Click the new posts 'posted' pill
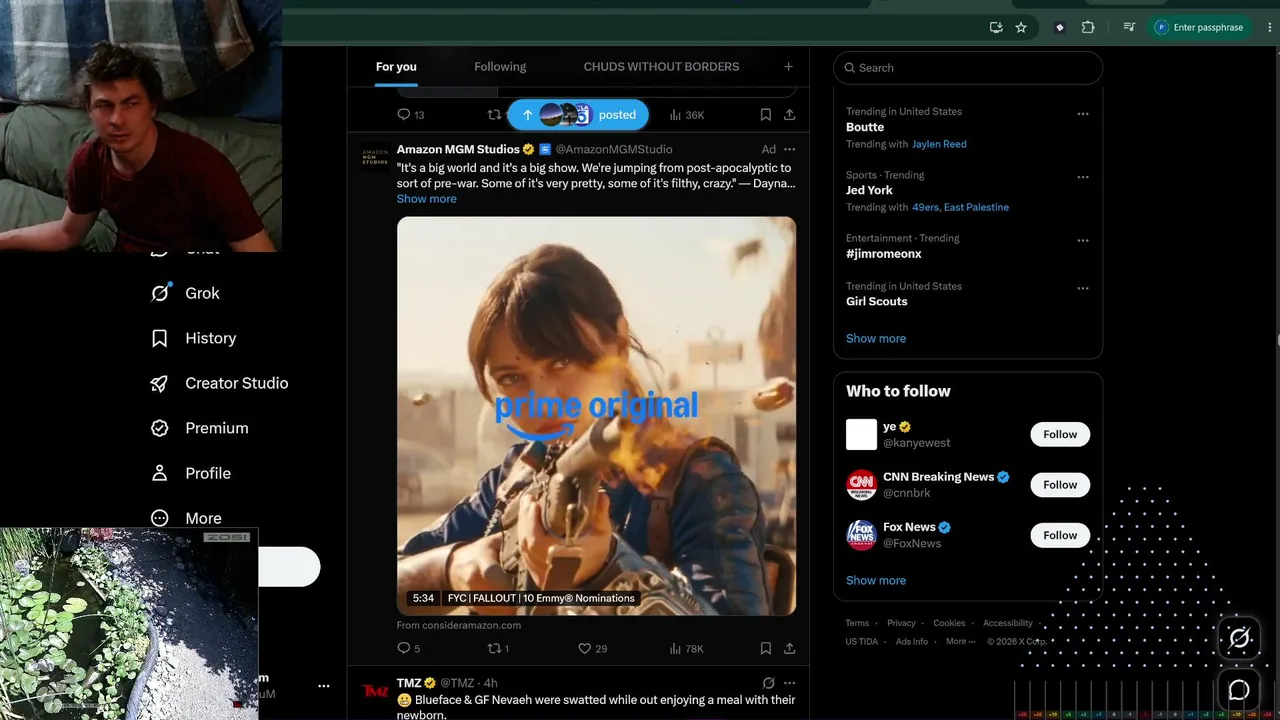Screen dimensions: 1280x720 click(x=578, y=115)
